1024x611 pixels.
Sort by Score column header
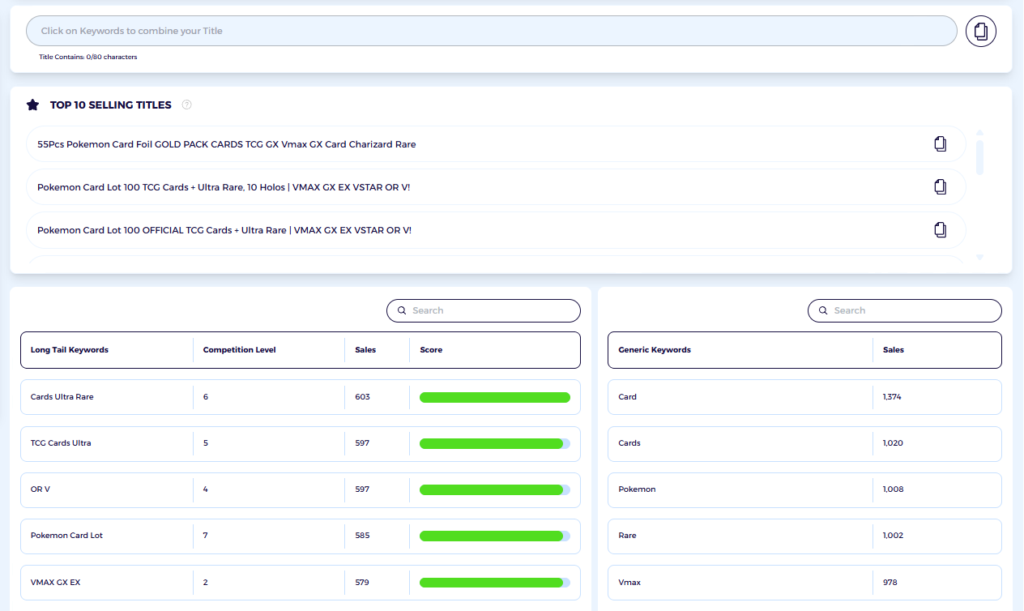(431, 350)
